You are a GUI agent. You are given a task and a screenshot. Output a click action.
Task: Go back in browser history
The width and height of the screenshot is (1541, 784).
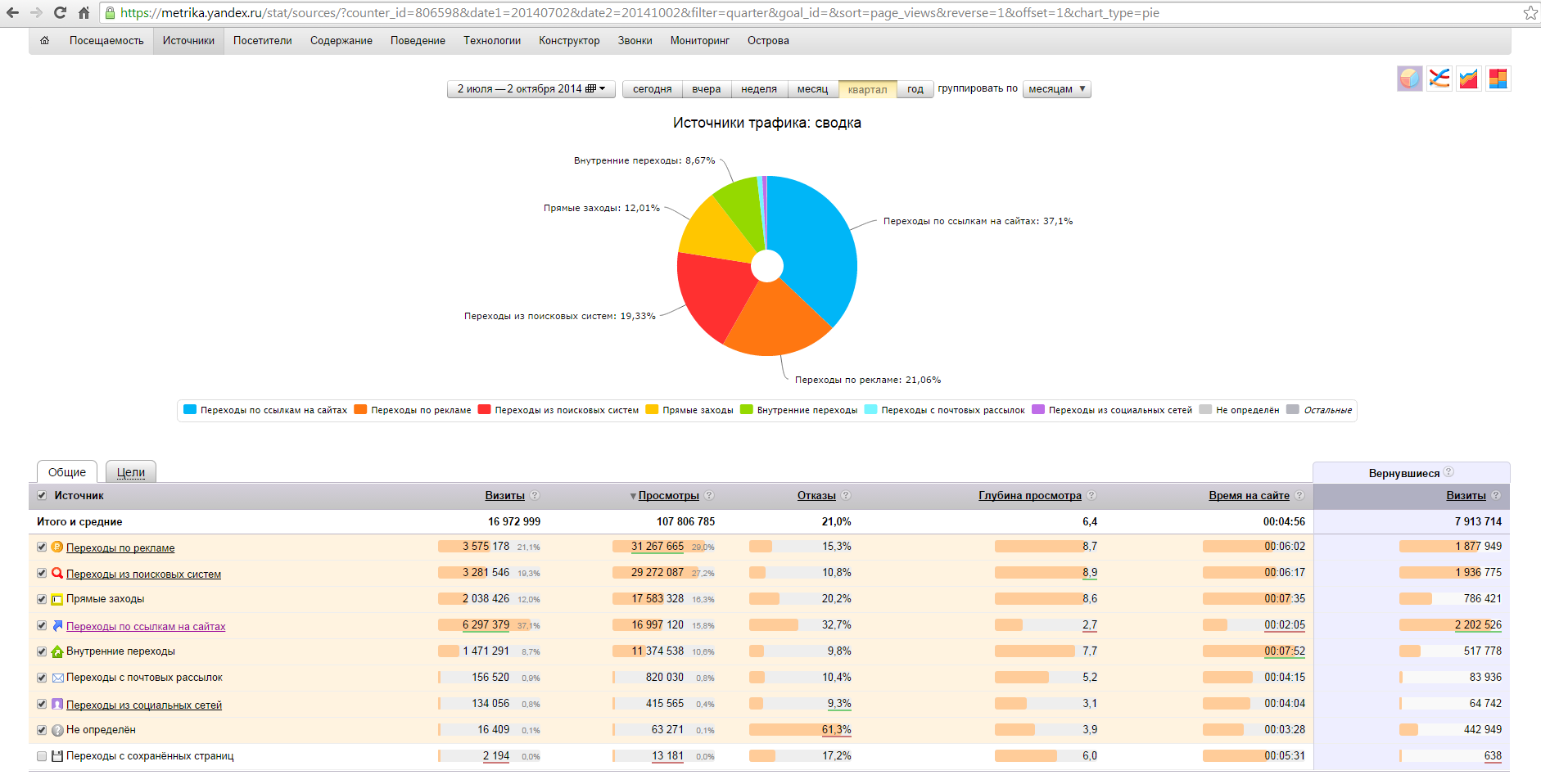(12, 12)
